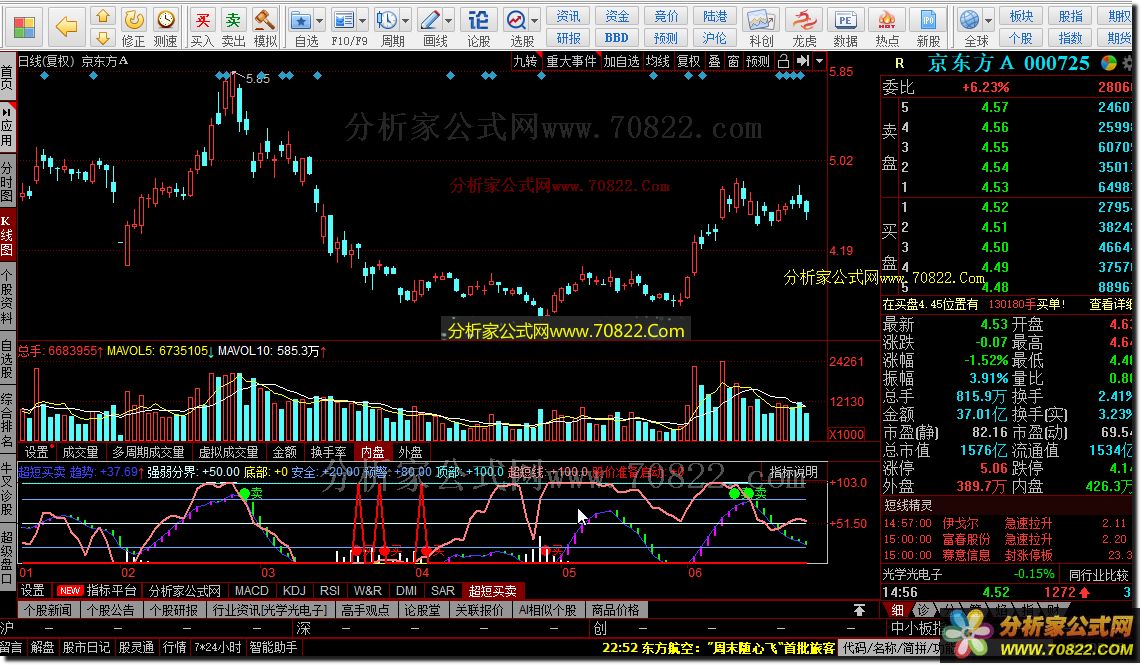Toggle the lock icon on chart toolbar
The image size is (1142, 665).
point(784,61)
